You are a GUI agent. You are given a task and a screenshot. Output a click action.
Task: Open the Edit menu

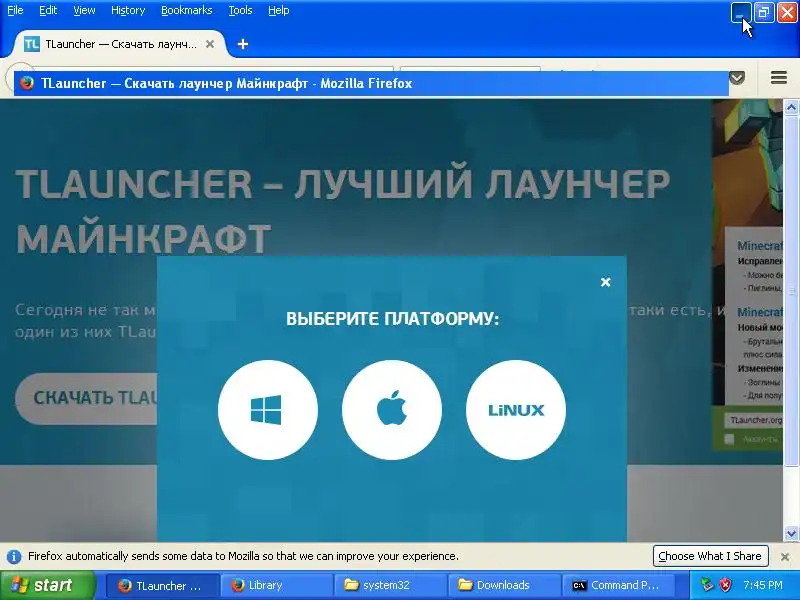[48, 10]
